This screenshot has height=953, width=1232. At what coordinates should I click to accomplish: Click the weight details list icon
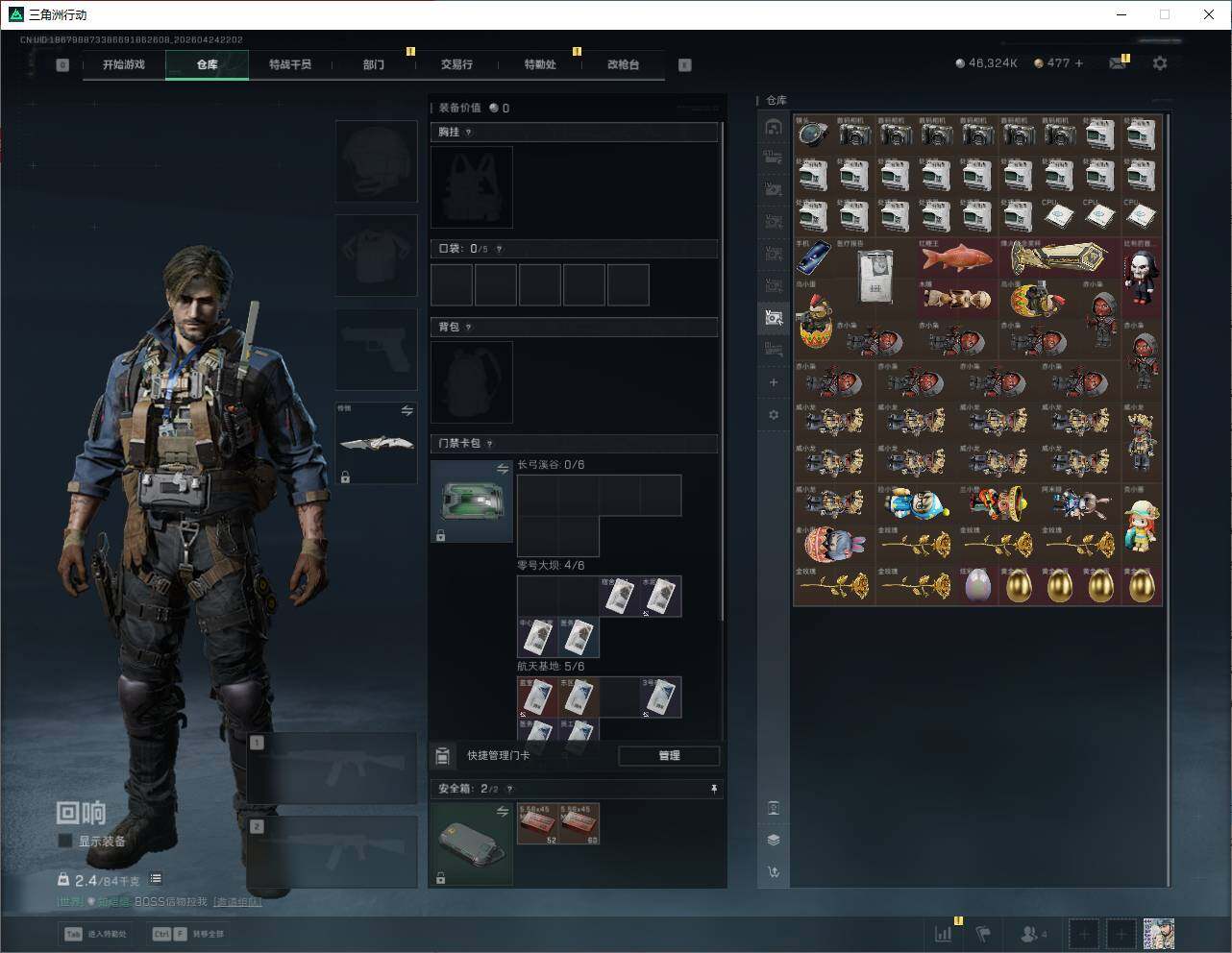tap(156, 879)
